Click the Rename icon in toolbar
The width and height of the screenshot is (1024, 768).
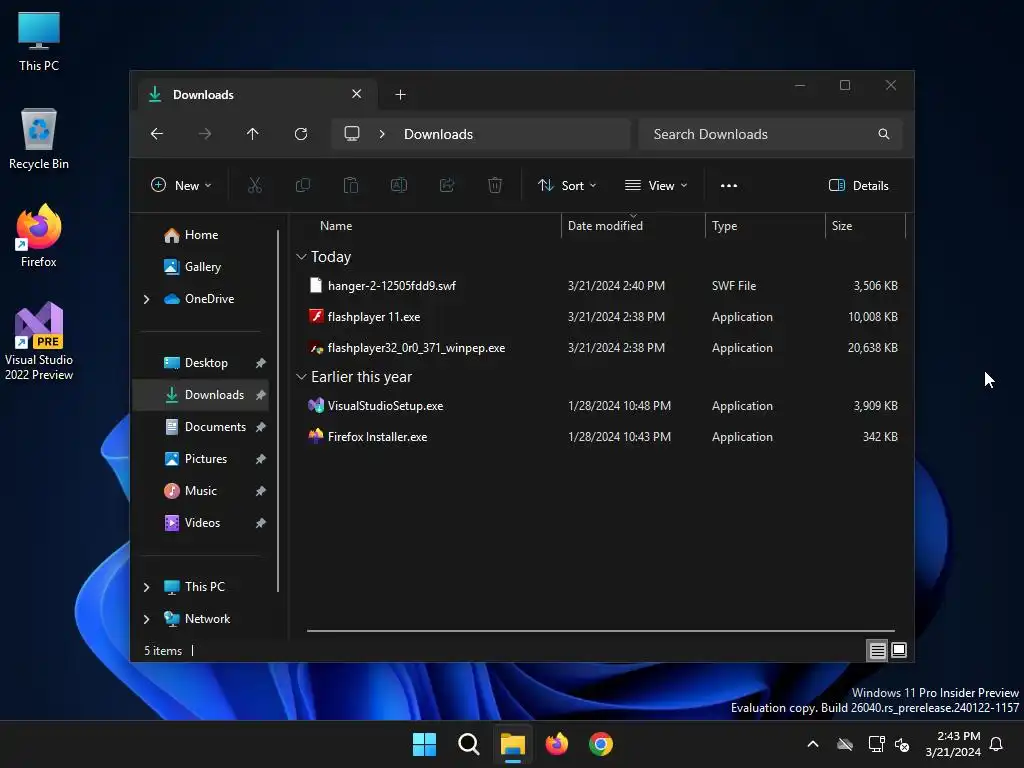click(x=399, y=185)
